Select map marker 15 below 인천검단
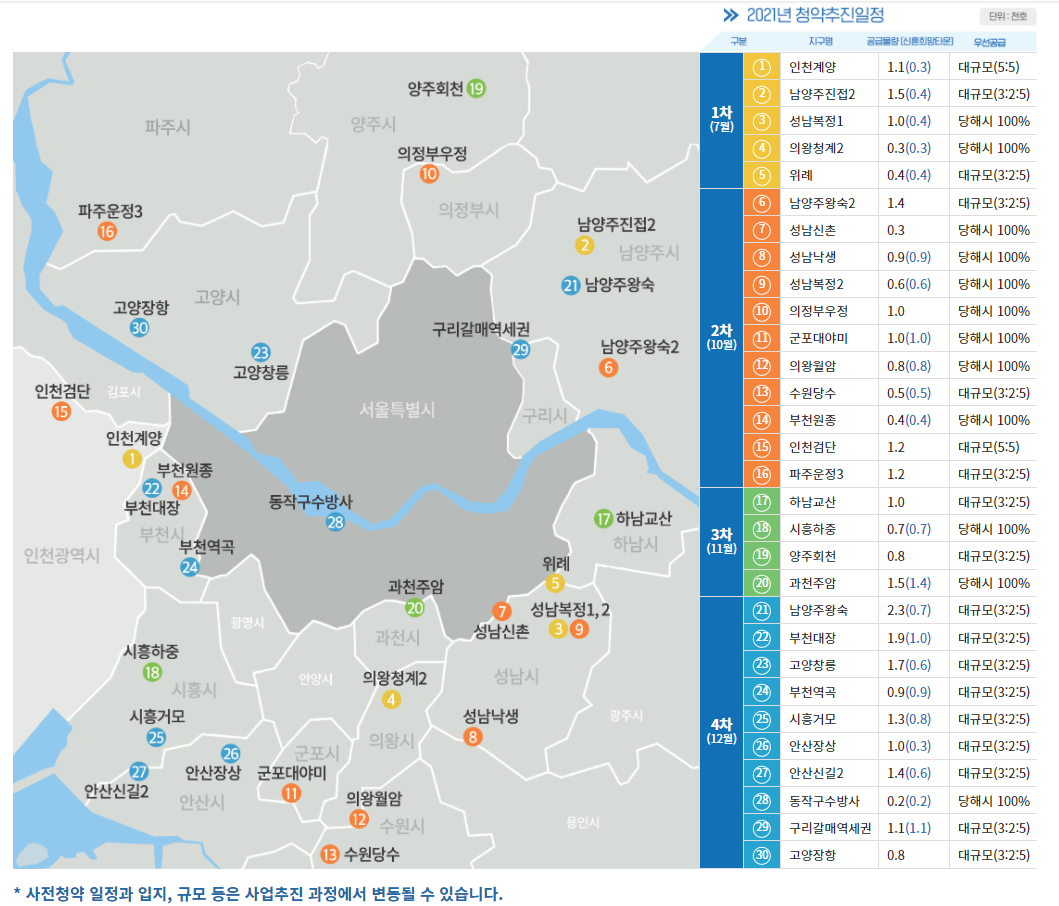The height and width of the screenshot is (906, 1059). 61,411
